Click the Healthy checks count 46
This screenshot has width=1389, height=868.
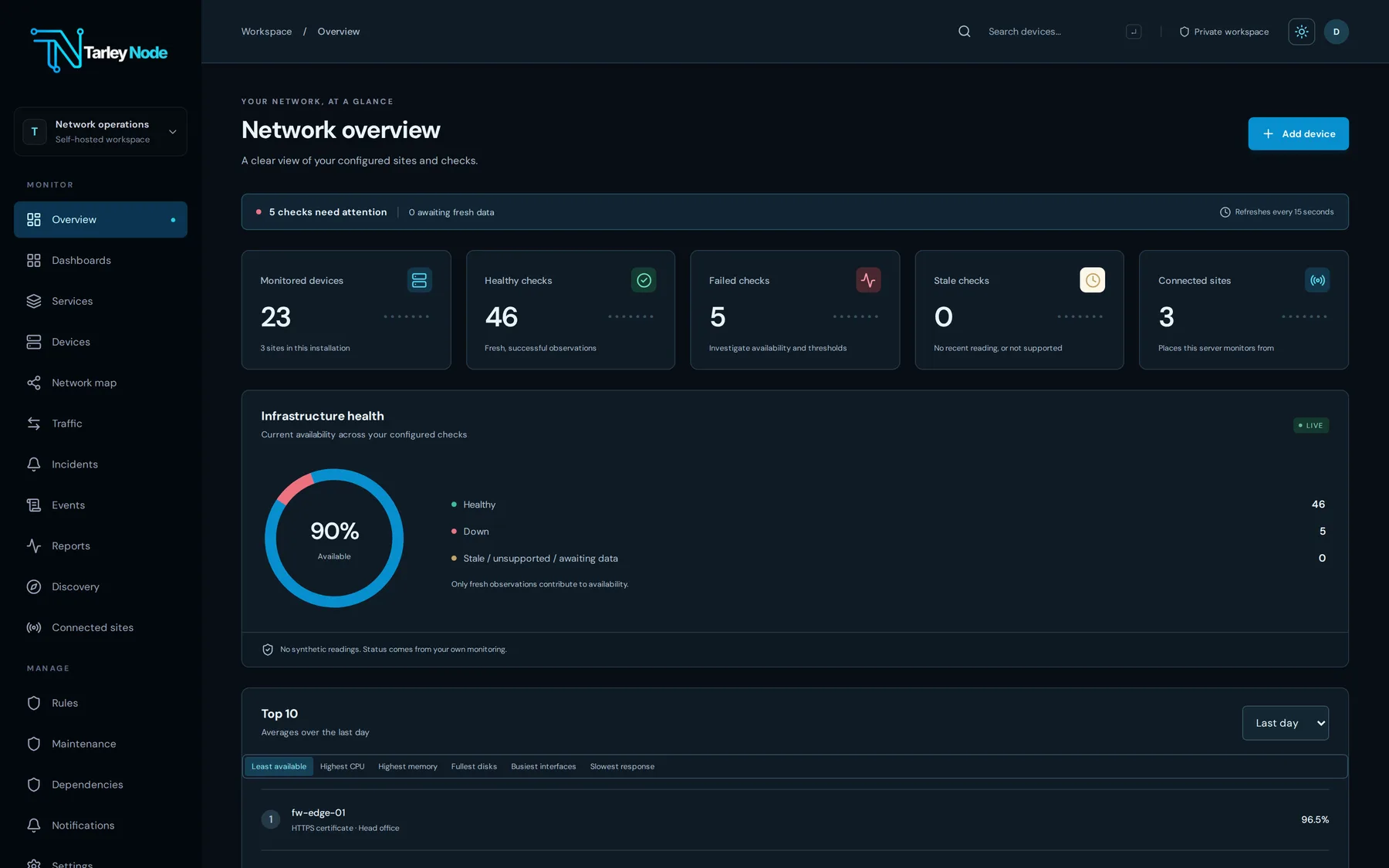pos(502,317)
